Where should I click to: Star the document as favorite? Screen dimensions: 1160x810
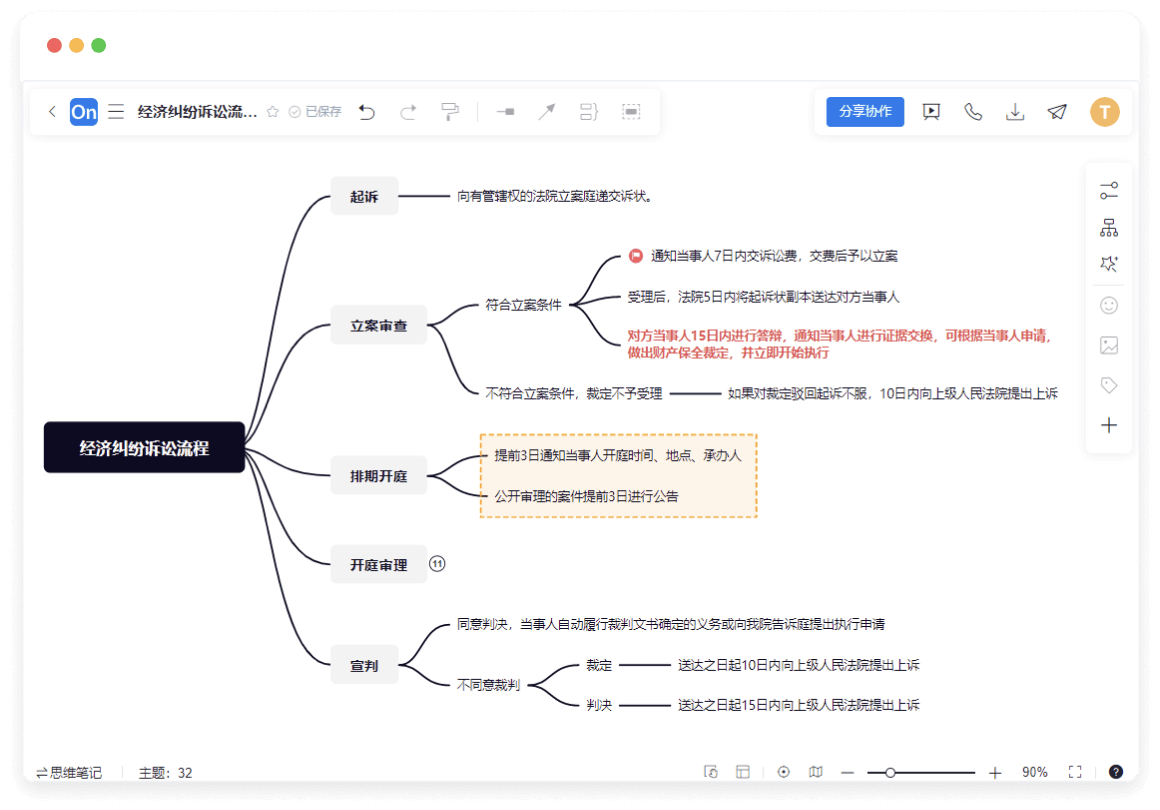(272, 112)
